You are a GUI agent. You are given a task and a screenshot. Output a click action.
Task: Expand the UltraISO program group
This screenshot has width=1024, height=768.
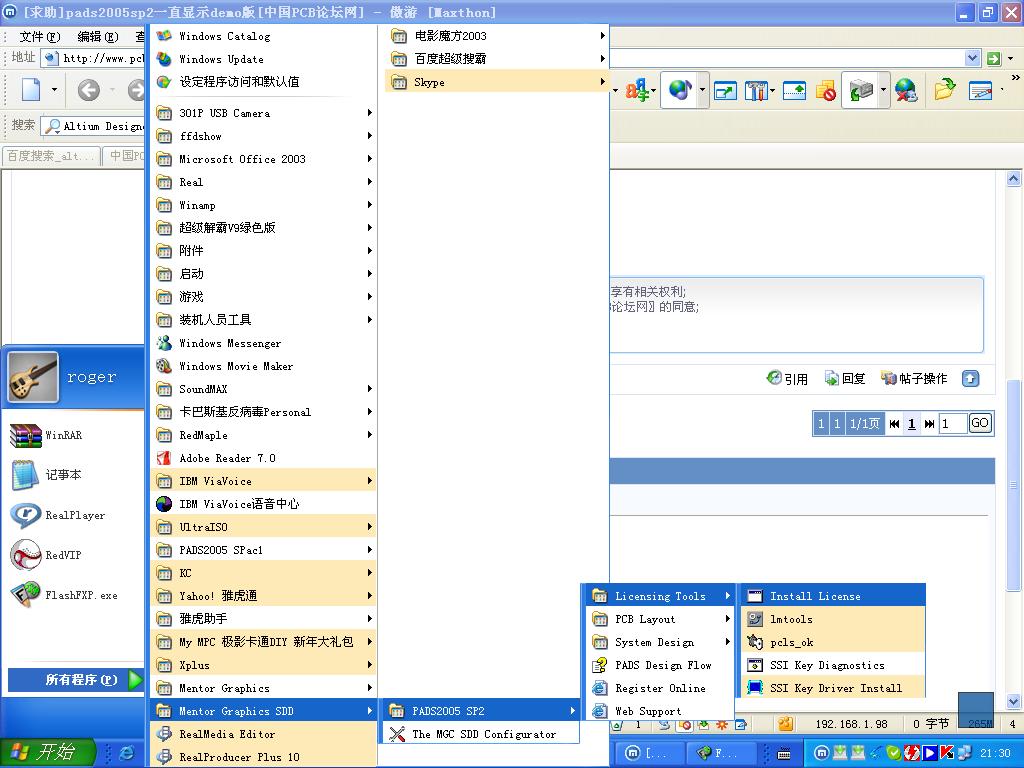(x=264, y=526)
